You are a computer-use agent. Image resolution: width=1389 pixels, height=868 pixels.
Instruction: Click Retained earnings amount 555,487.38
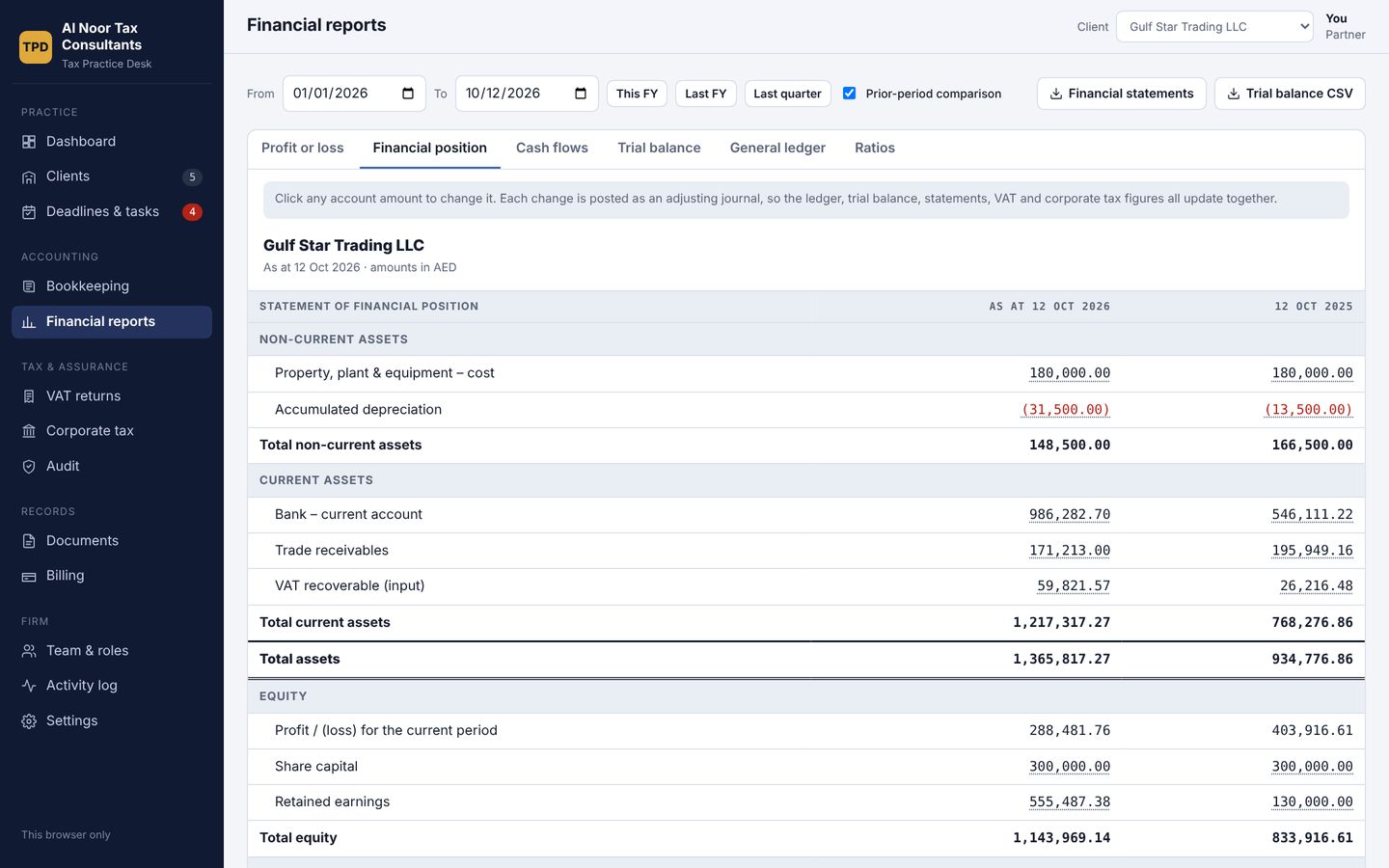tap(1069, 802)
